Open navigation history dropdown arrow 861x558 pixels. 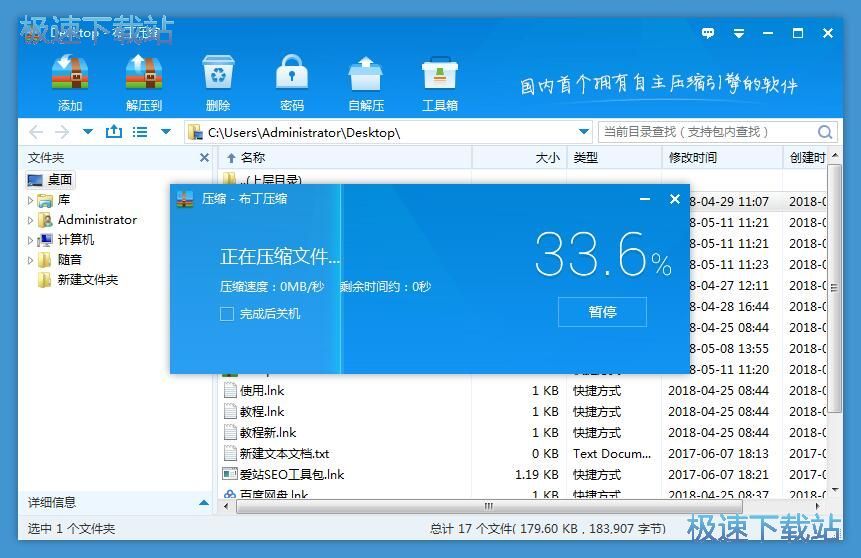tap(88, 132)
